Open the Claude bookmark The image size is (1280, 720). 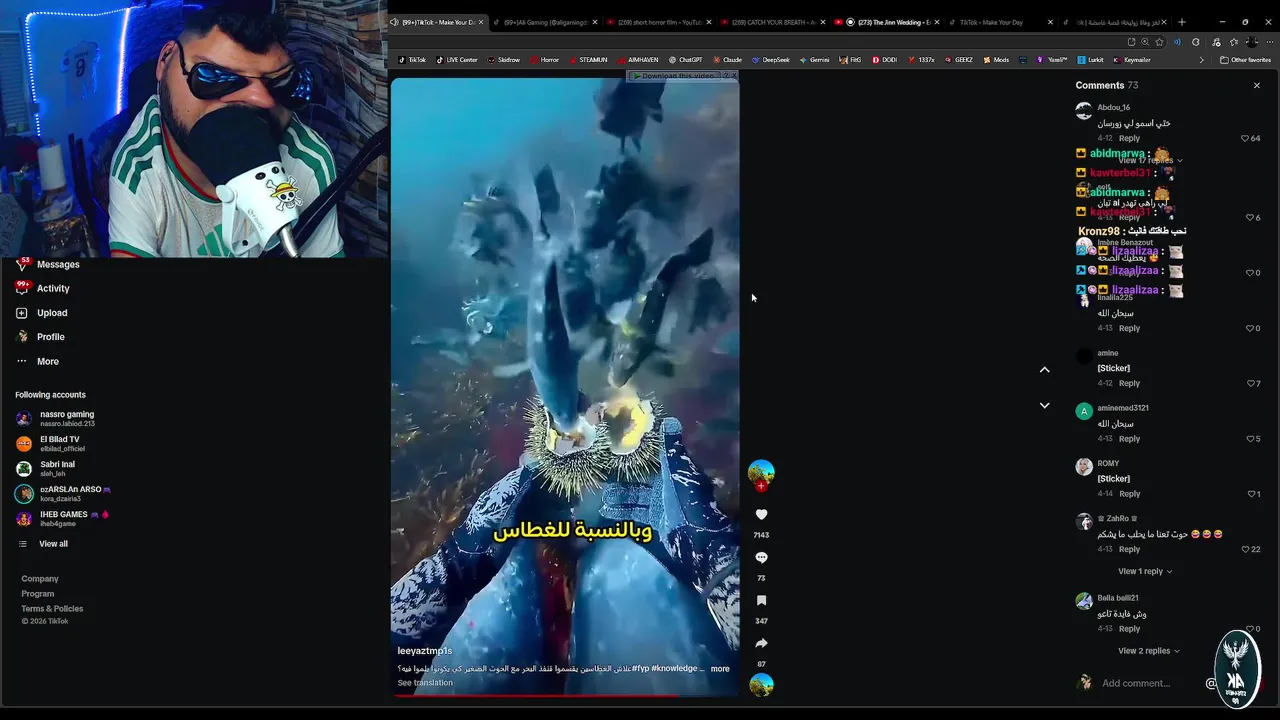726,60
